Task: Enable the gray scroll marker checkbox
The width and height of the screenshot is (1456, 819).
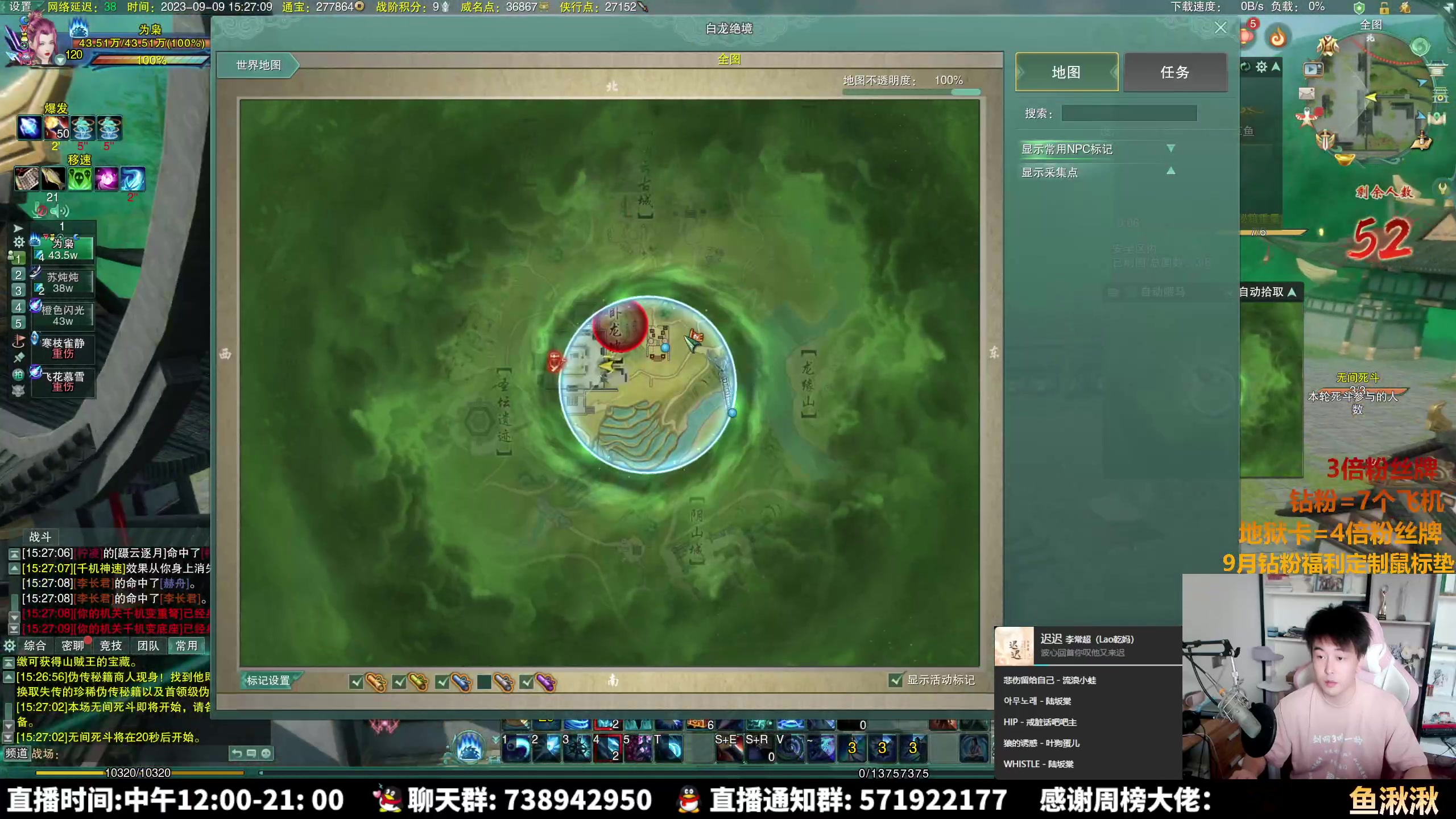Action: click(484, 681)
